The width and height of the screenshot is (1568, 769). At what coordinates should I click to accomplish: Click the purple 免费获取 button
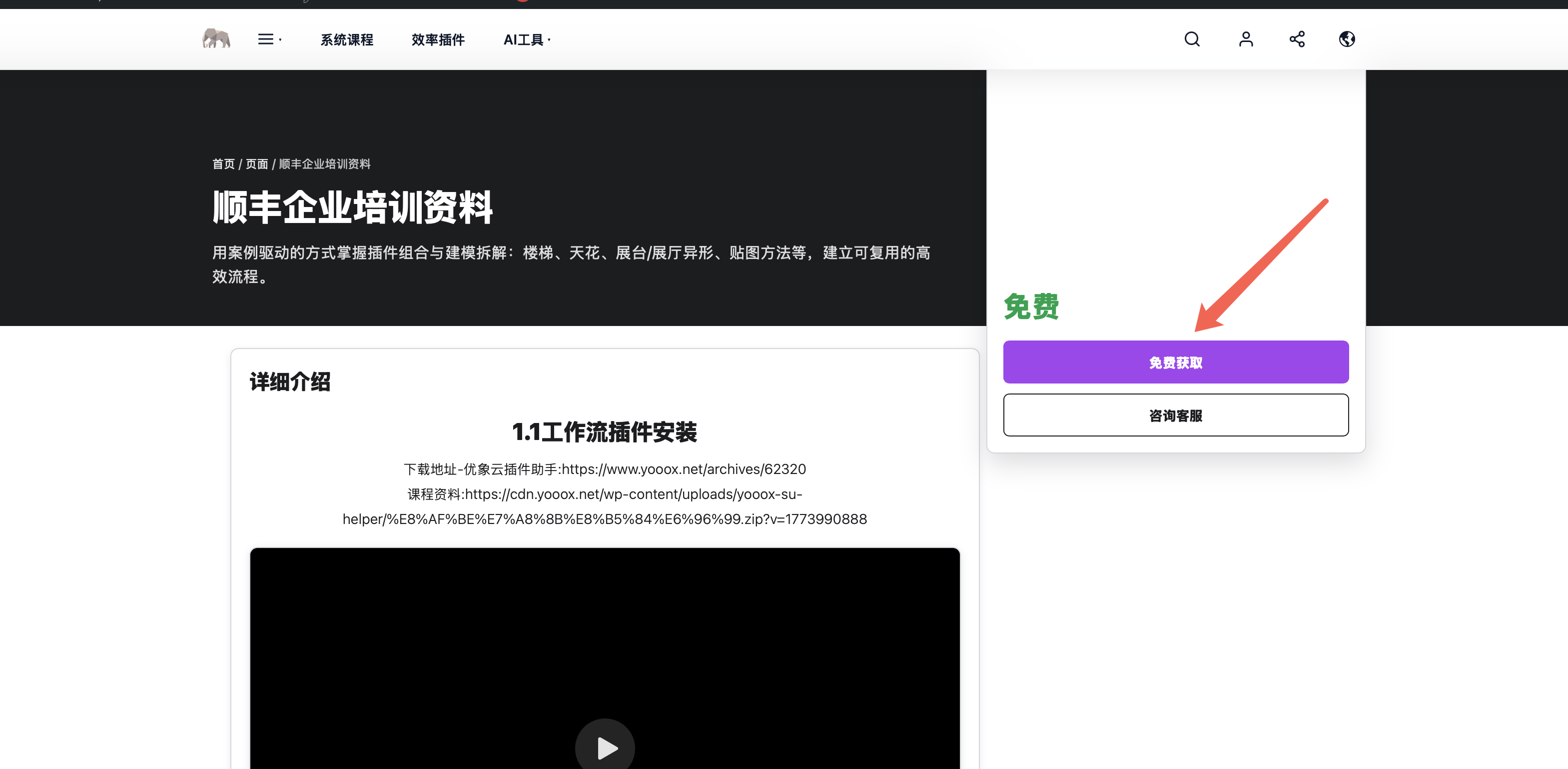(x=1175, y=361)
